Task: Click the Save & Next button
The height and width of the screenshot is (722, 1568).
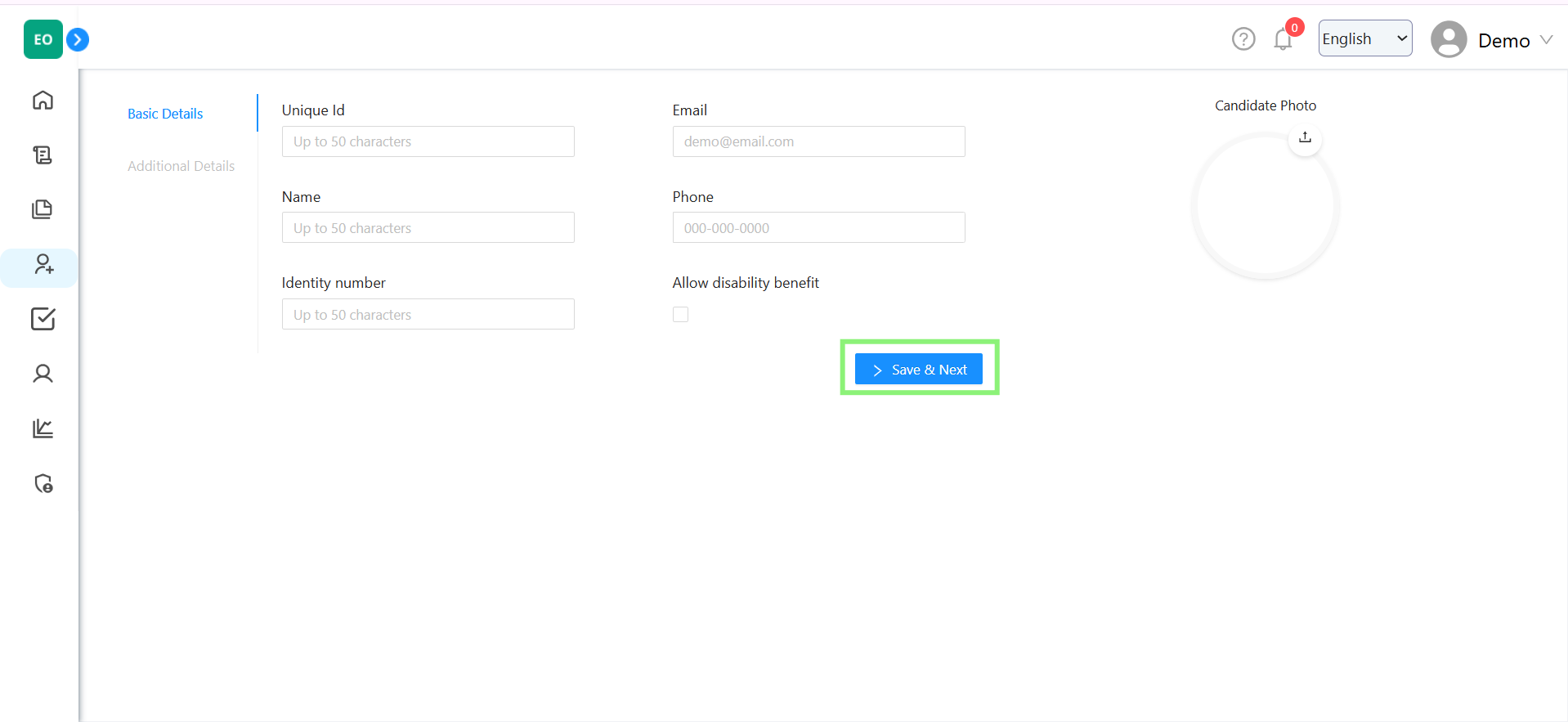Action: [x=918, y=370]
